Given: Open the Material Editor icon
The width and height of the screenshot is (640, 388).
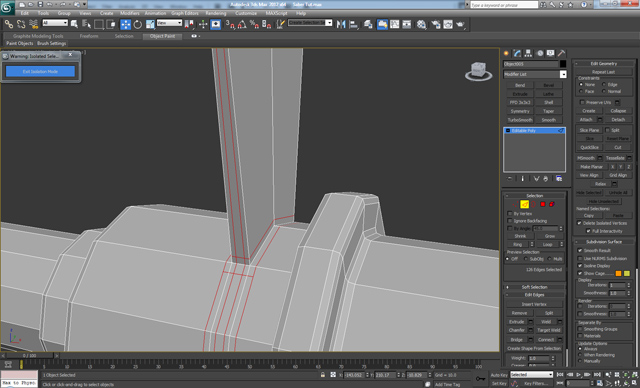Looking at the screenshot, I should click(x=422, y=24).
